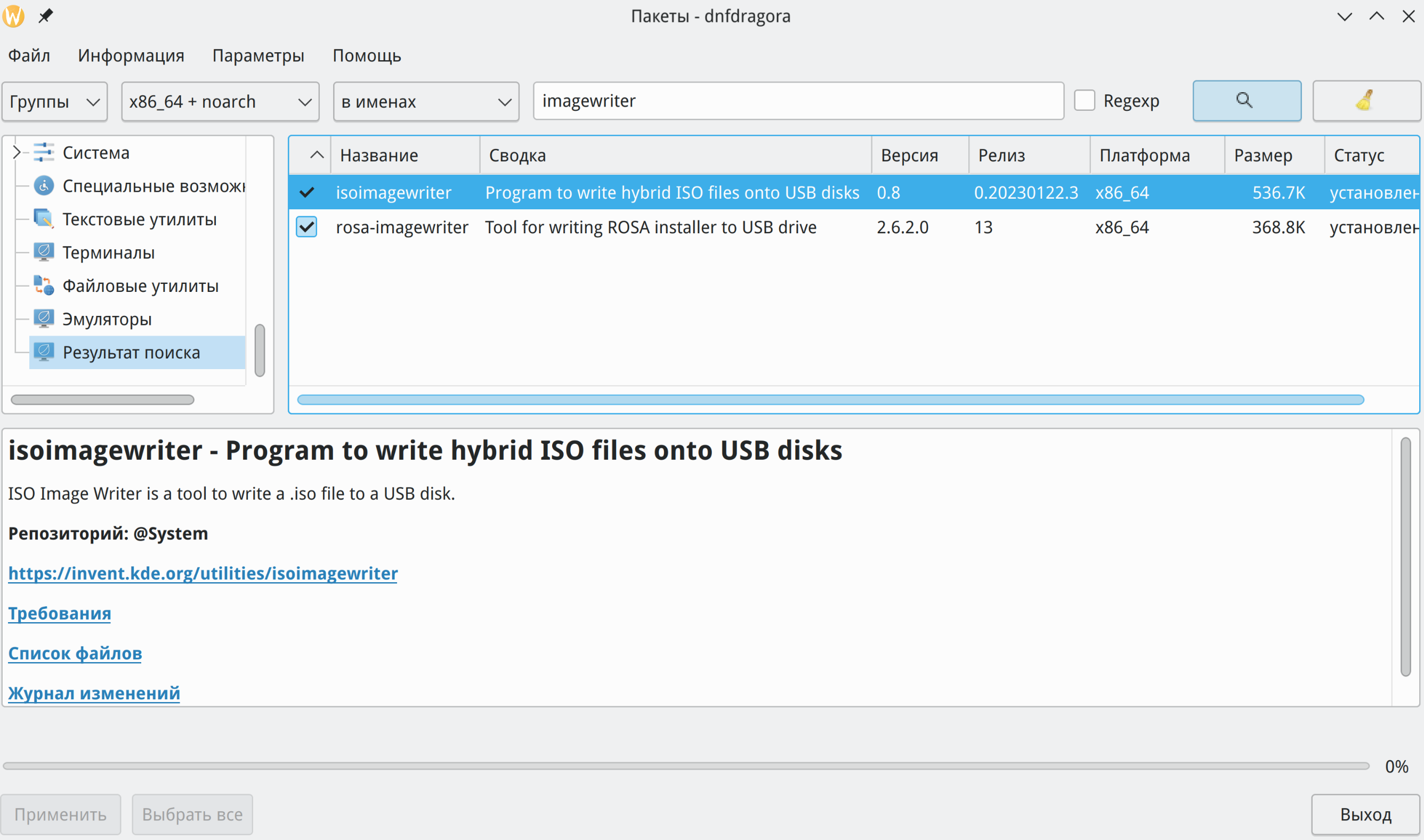Open the x86_64 + noarch architecture dropdown

click(x=220, y=102)
